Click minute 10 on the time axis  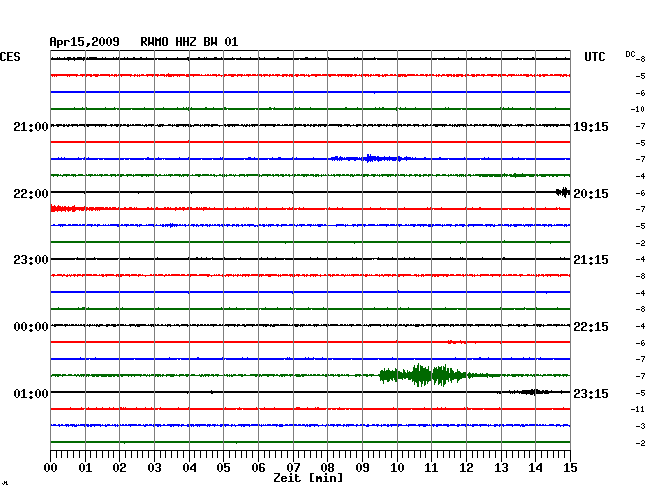(x=397, y=468)
